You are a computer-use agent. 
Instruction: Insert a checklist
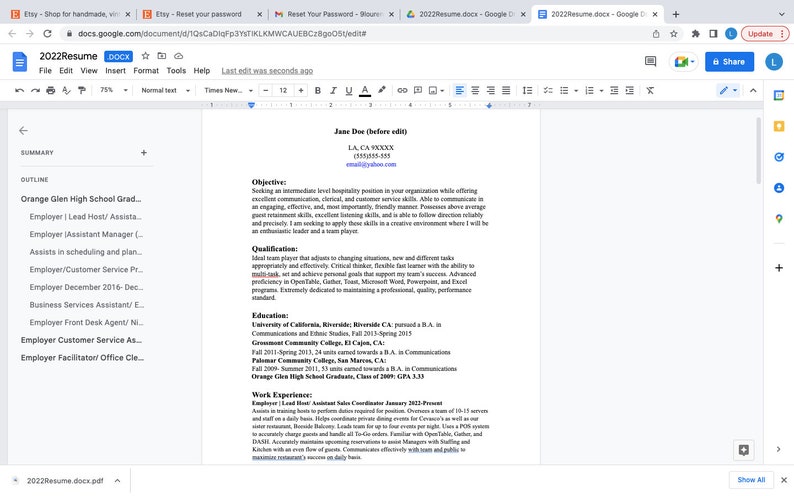[x=548, y=91]
